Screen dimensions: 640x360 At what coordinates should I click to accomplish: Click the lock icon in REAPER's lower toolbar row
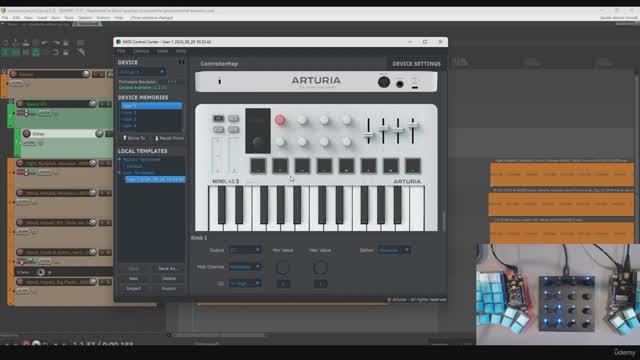click(x=66, y=52)
